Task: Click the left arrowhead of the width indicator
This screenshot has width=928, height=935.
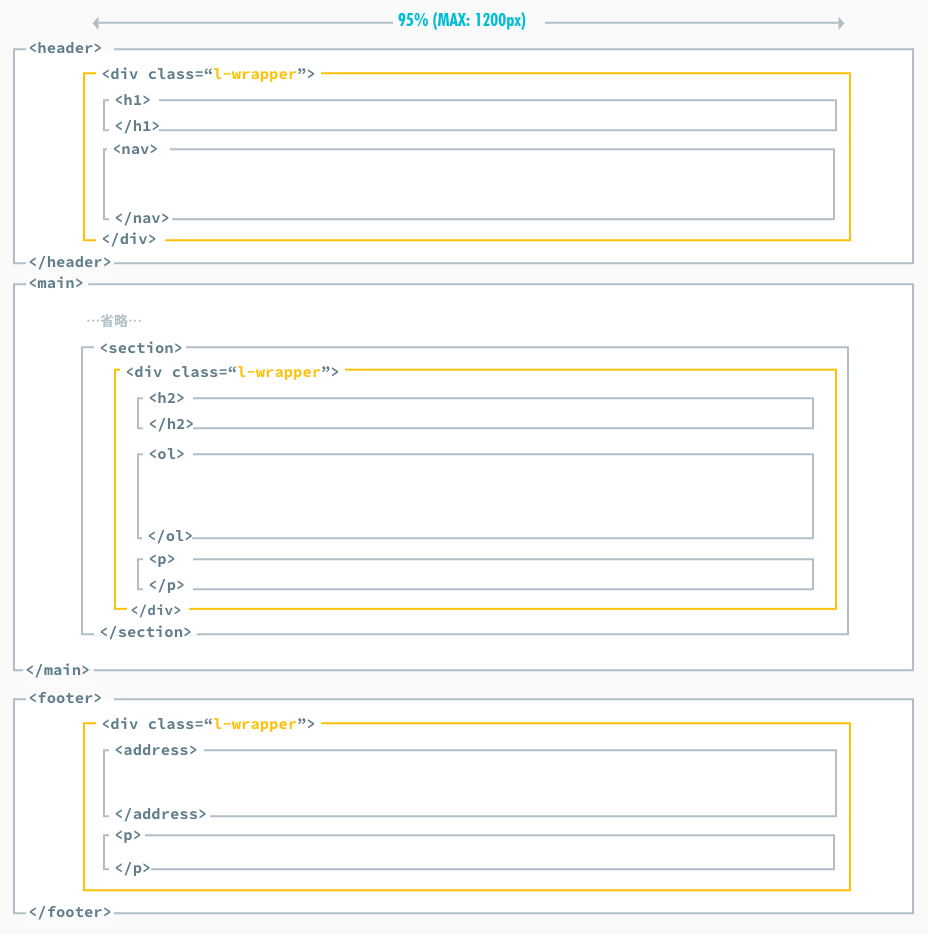Action: click(x=95, y=22)
